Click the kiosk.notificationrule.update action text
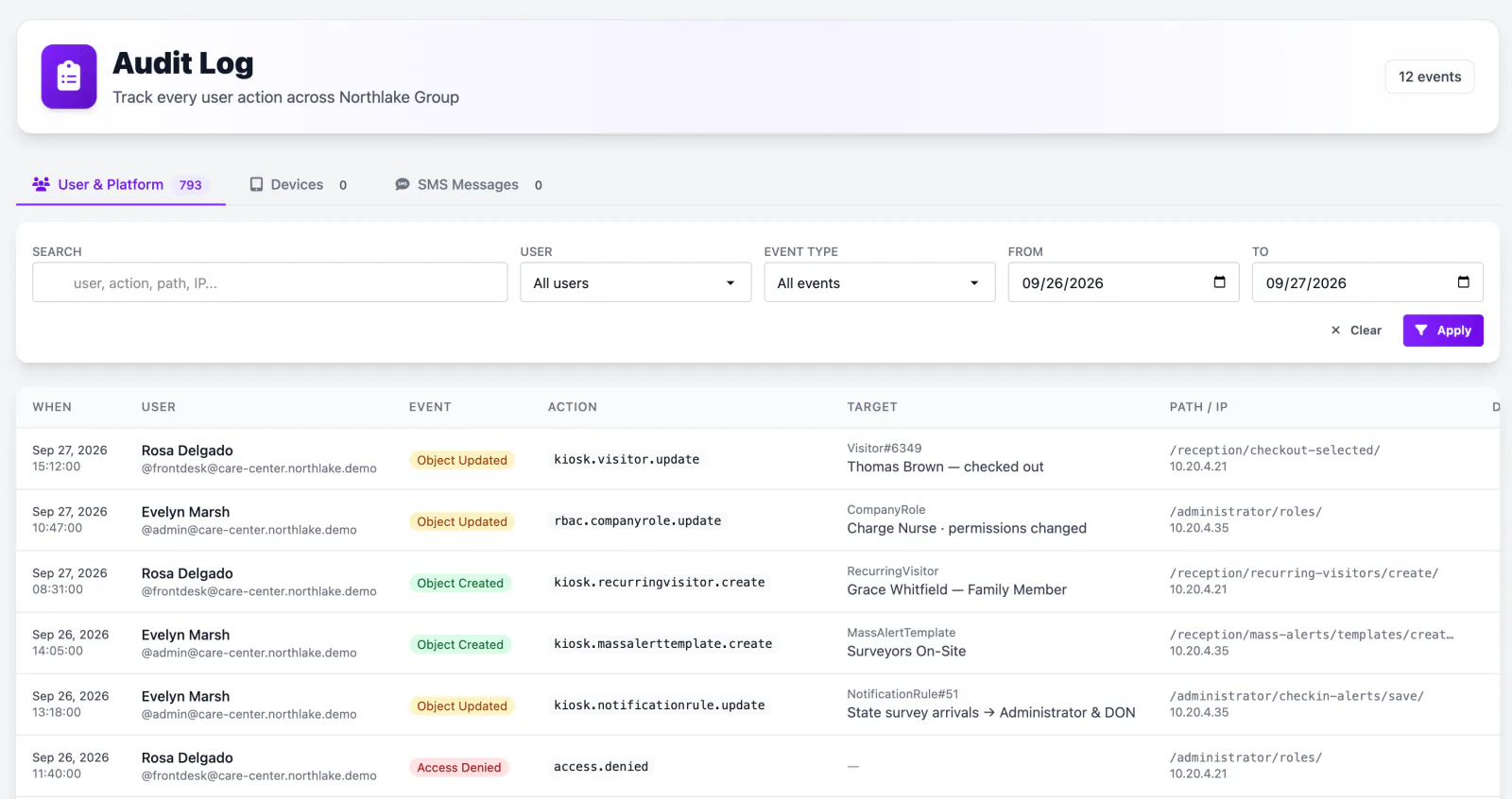This screenshot has width=1512, height=799. (x=660, y=705)
